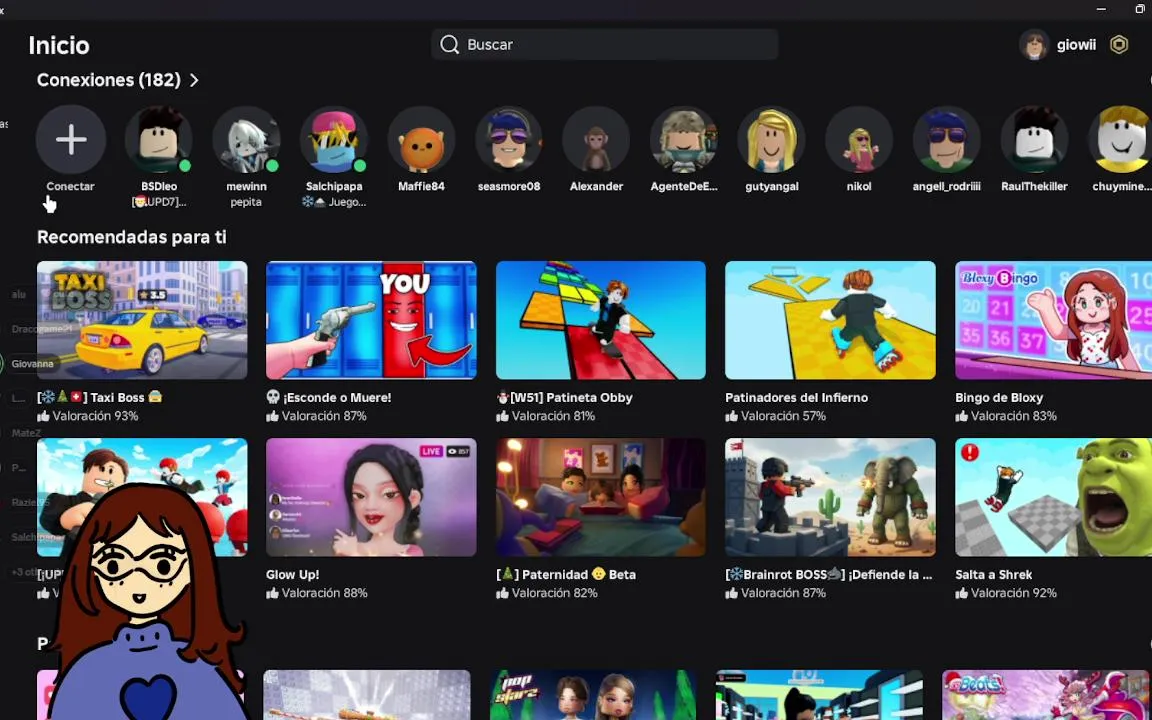Click Taxi Boss title text
This screenshot has height=720, width=1152.
(x=99, y=397)
